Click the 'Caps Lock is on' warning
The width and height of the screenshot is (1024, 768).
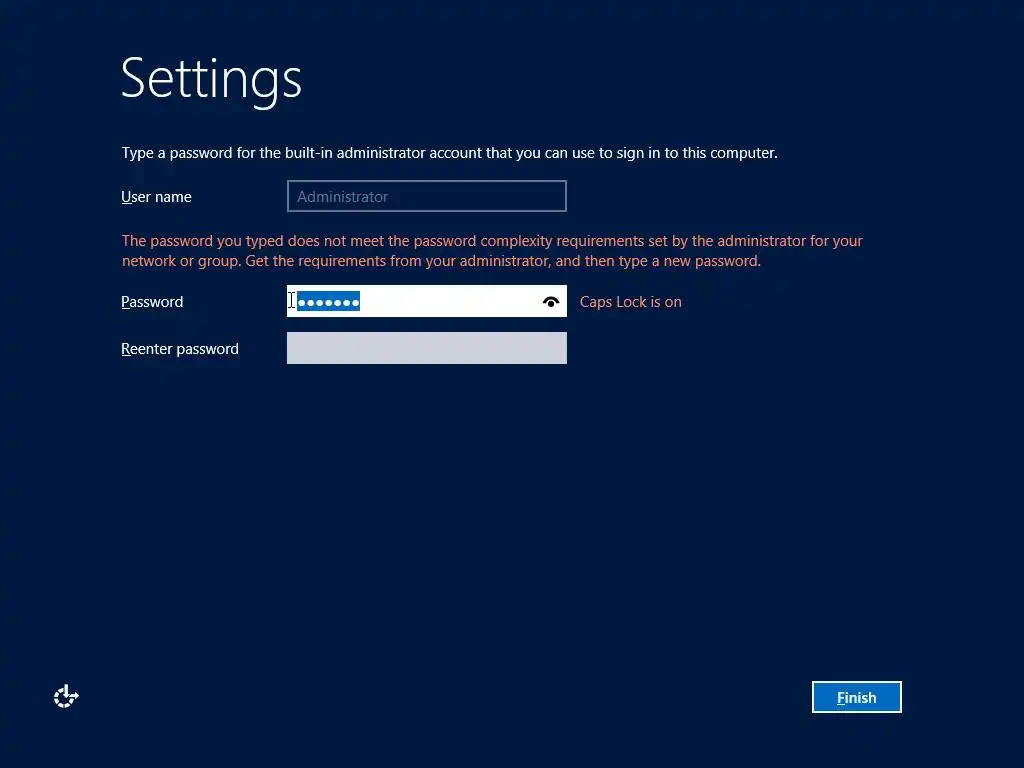tap(630, 302)
